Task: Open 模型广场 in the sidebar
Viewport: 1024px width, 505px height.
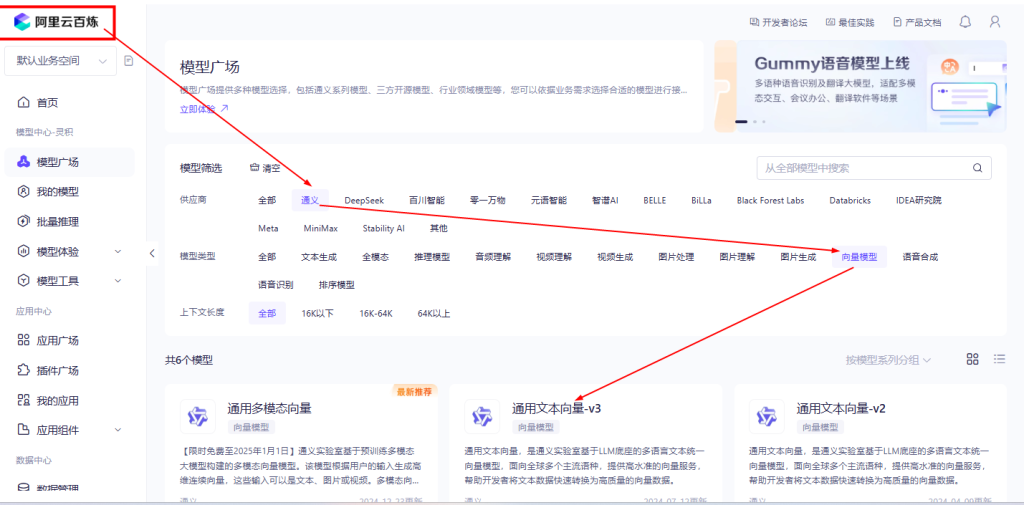Action: point(58,162)
